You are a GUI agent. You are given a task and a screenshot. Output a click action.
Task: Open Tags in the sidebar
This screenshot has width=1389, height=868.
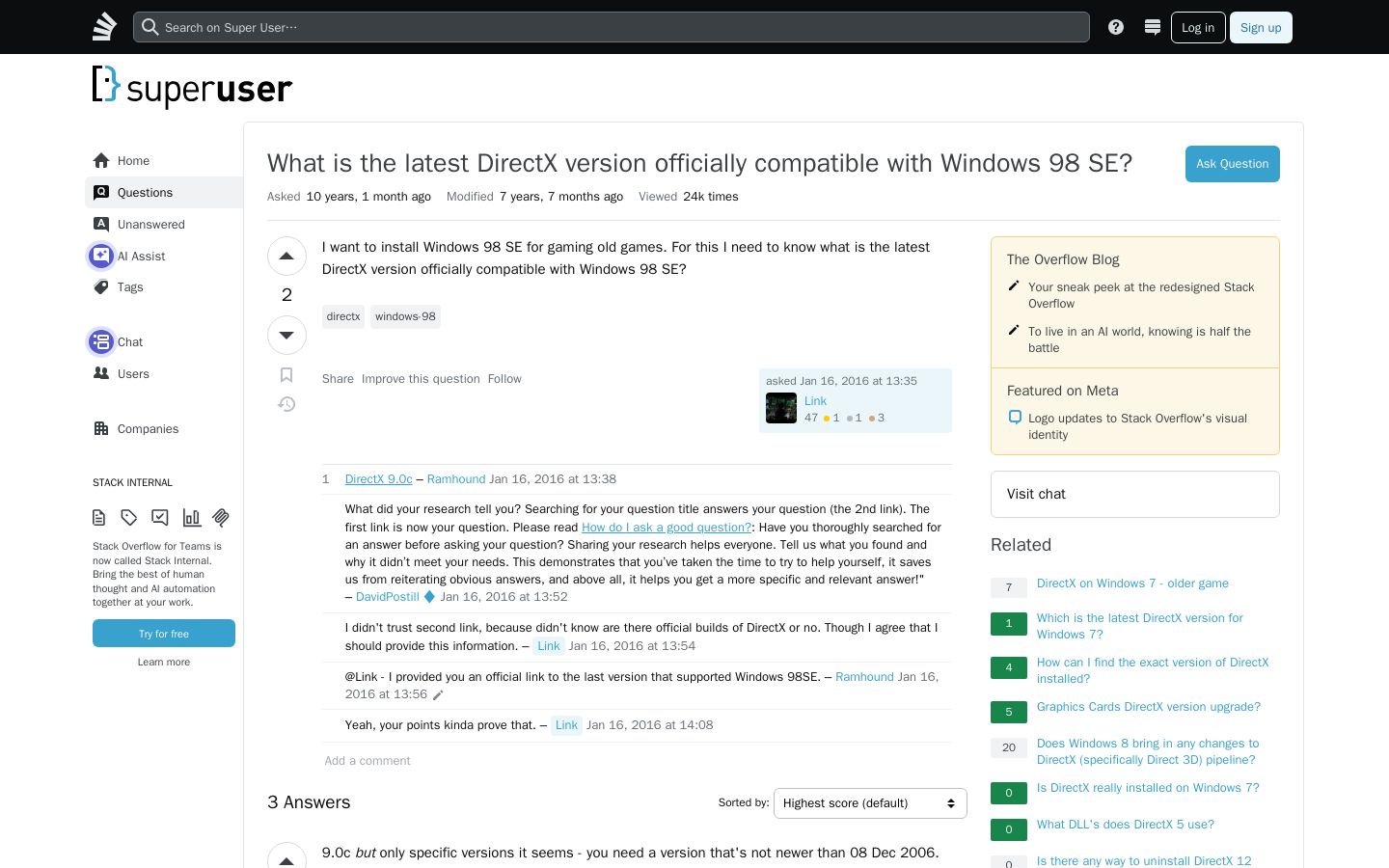coord(130,287)
